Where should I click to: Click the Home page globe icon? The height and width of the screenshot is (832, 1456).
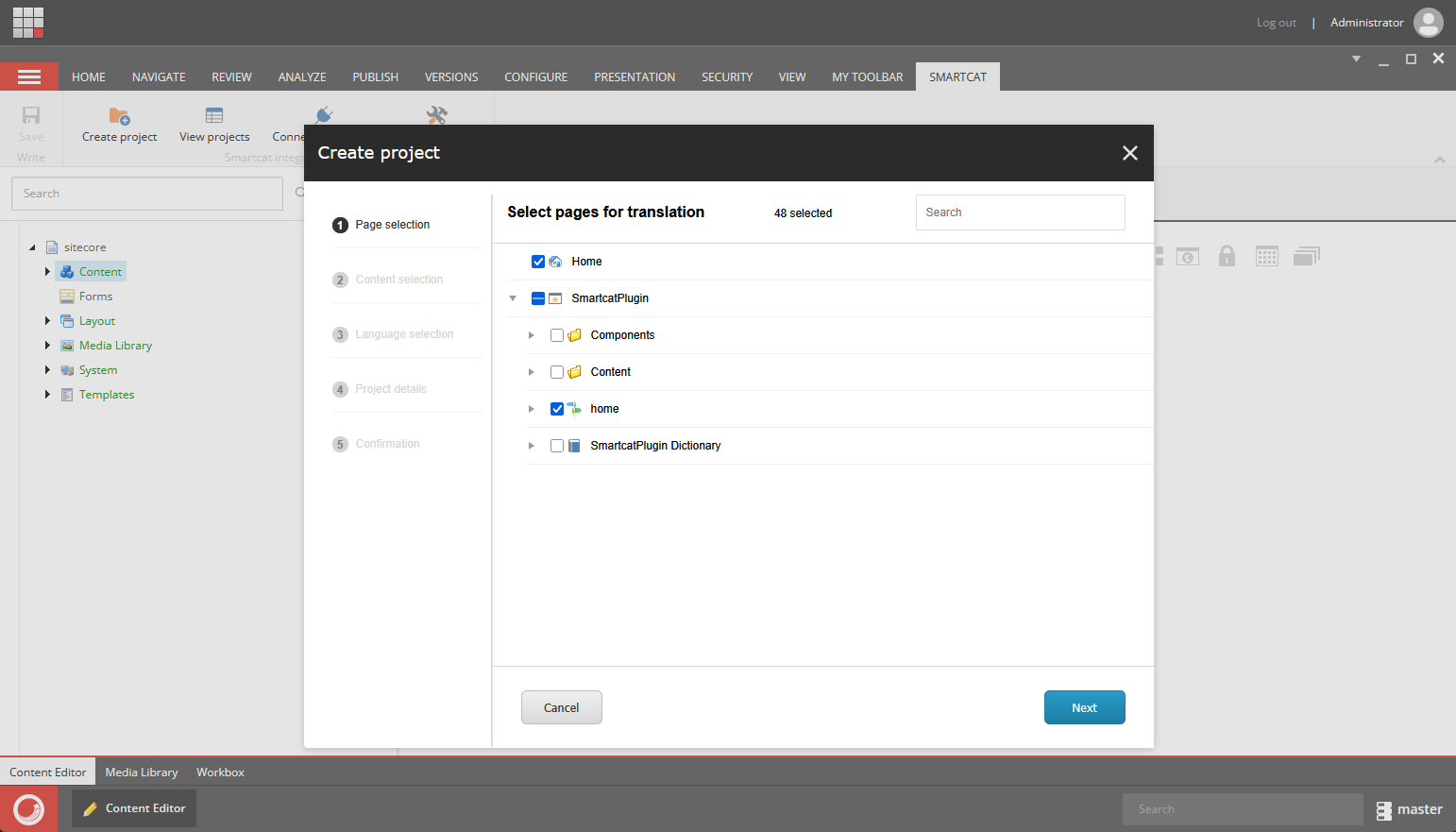555,262
